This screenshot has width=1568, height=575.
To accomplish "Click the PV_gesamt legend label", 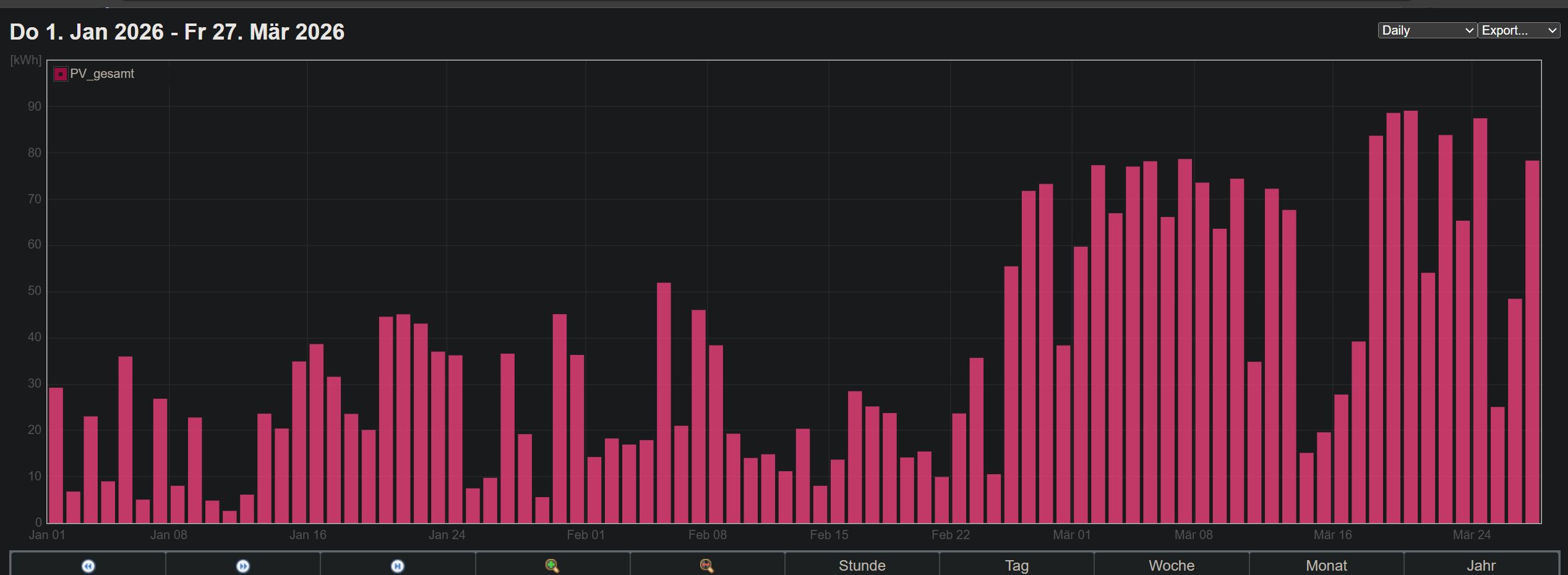I will 102,74.
